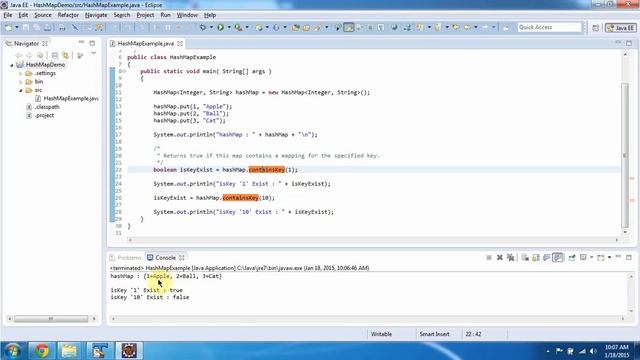Click the volume icon in system tray
The height and width of the screenshot is (360, 640).
click(x=593, y=351)
